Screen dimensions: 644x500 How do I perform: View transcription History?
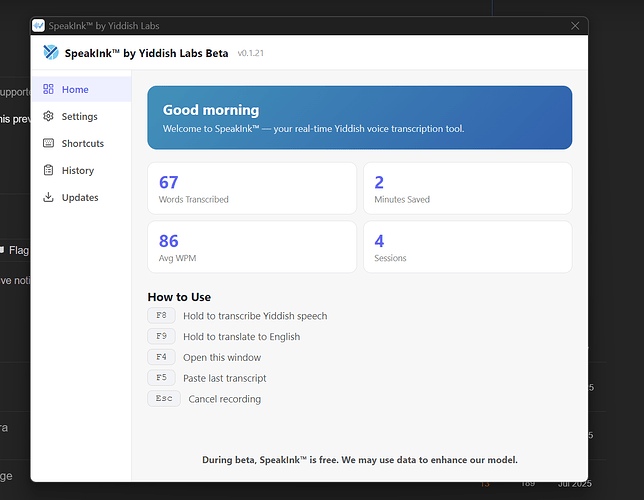click(81, 171)
